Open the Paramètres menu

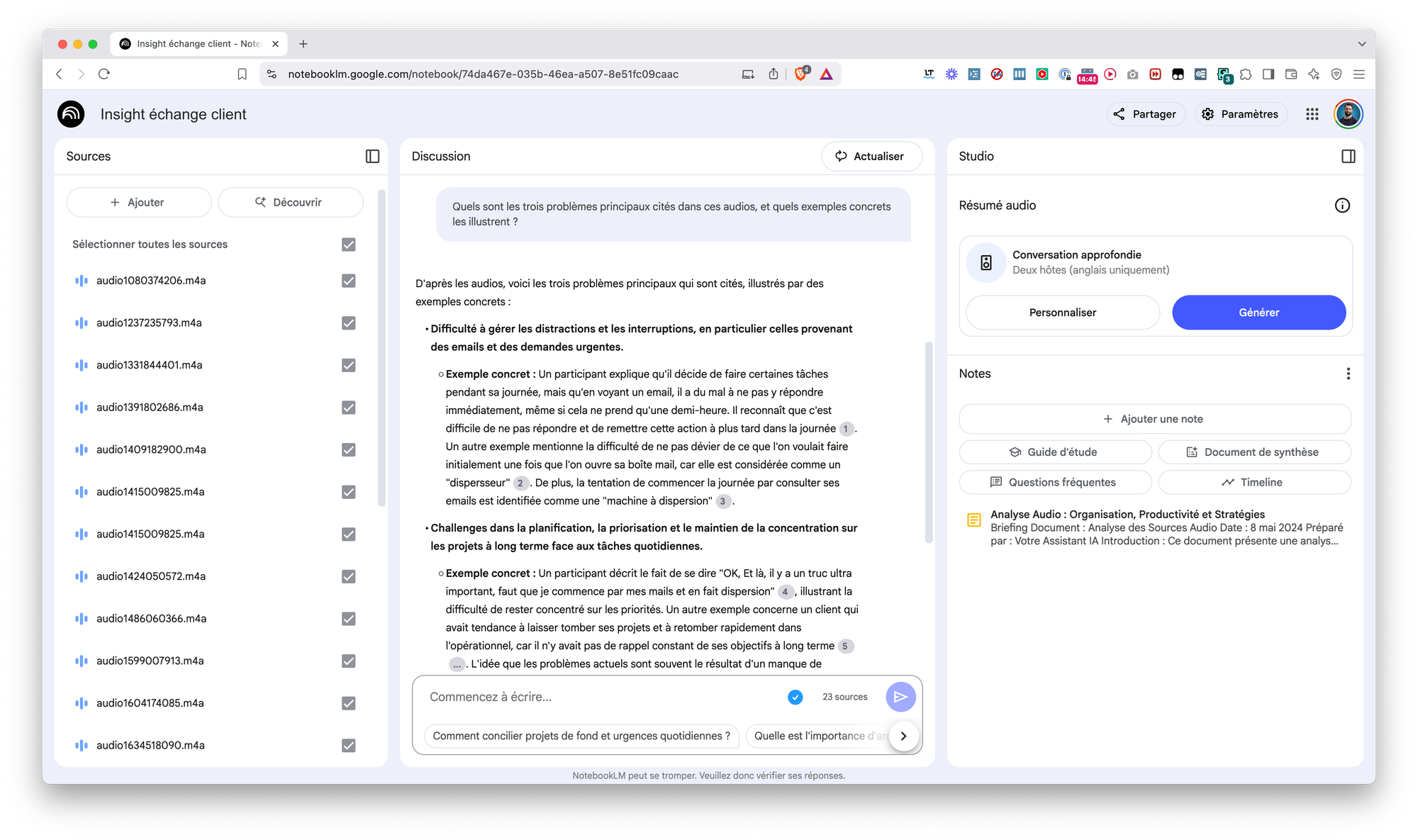pos(1241,114)
